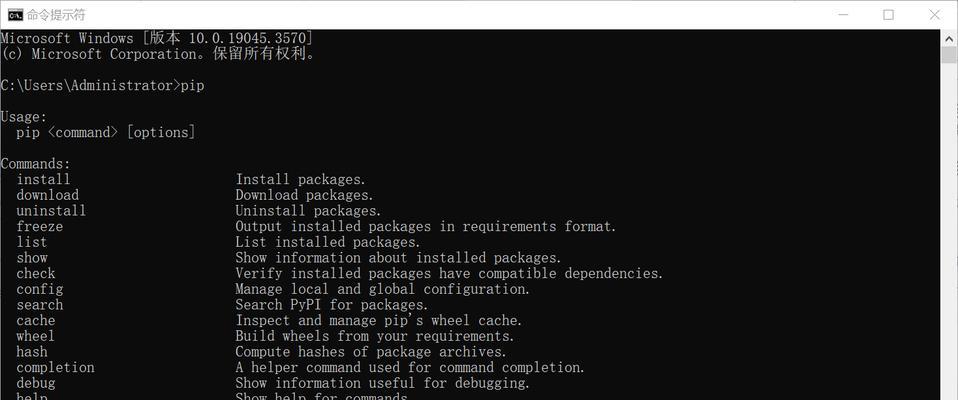Click the 'wheel' command name
Viewport: 958px width, 400px height.
[x=35, y=336]
